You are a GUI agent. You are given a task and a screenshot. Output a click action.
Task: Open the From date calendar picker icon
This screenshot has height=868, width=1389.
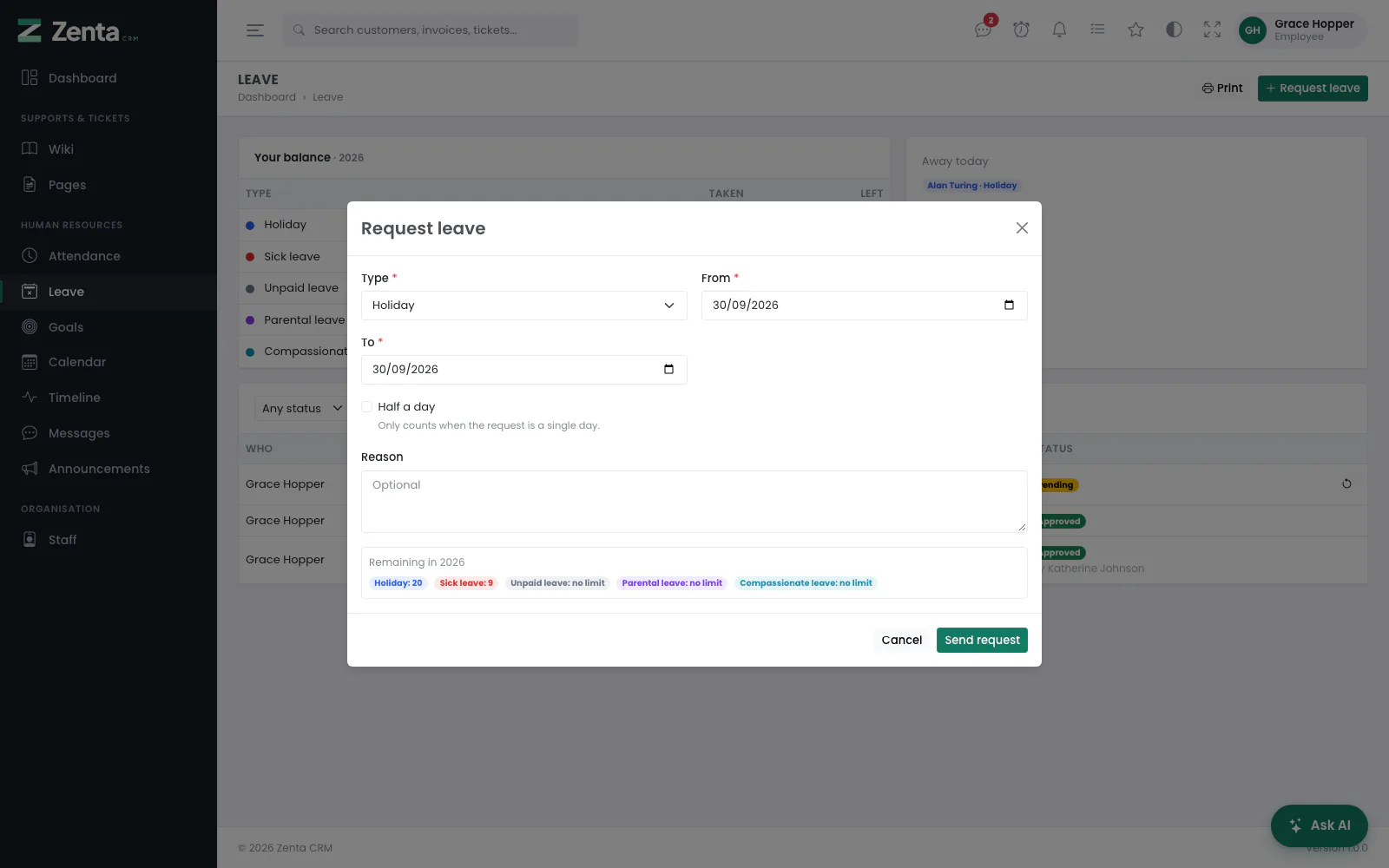[1009, 305]
